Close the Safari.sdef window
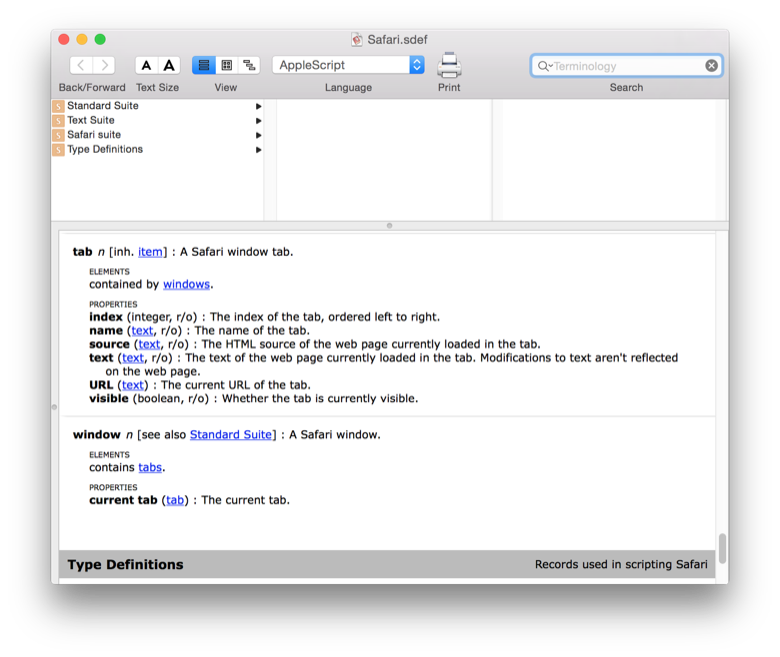This screenshot has width=780, height=657. pos(64,39)
